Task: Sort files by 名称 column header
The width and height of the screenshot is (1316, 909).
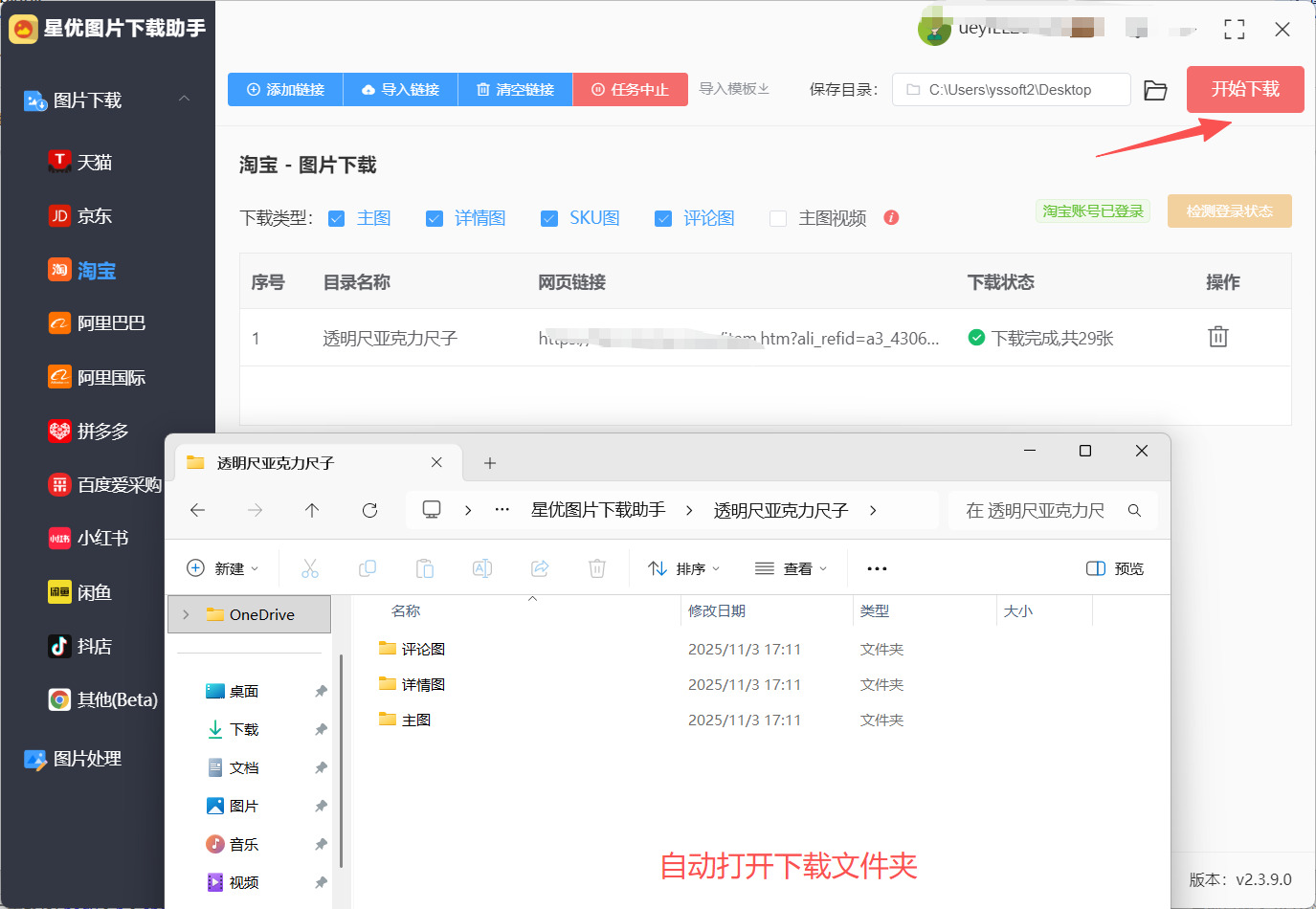Action: pyautogui.click(x=406, y=610)
